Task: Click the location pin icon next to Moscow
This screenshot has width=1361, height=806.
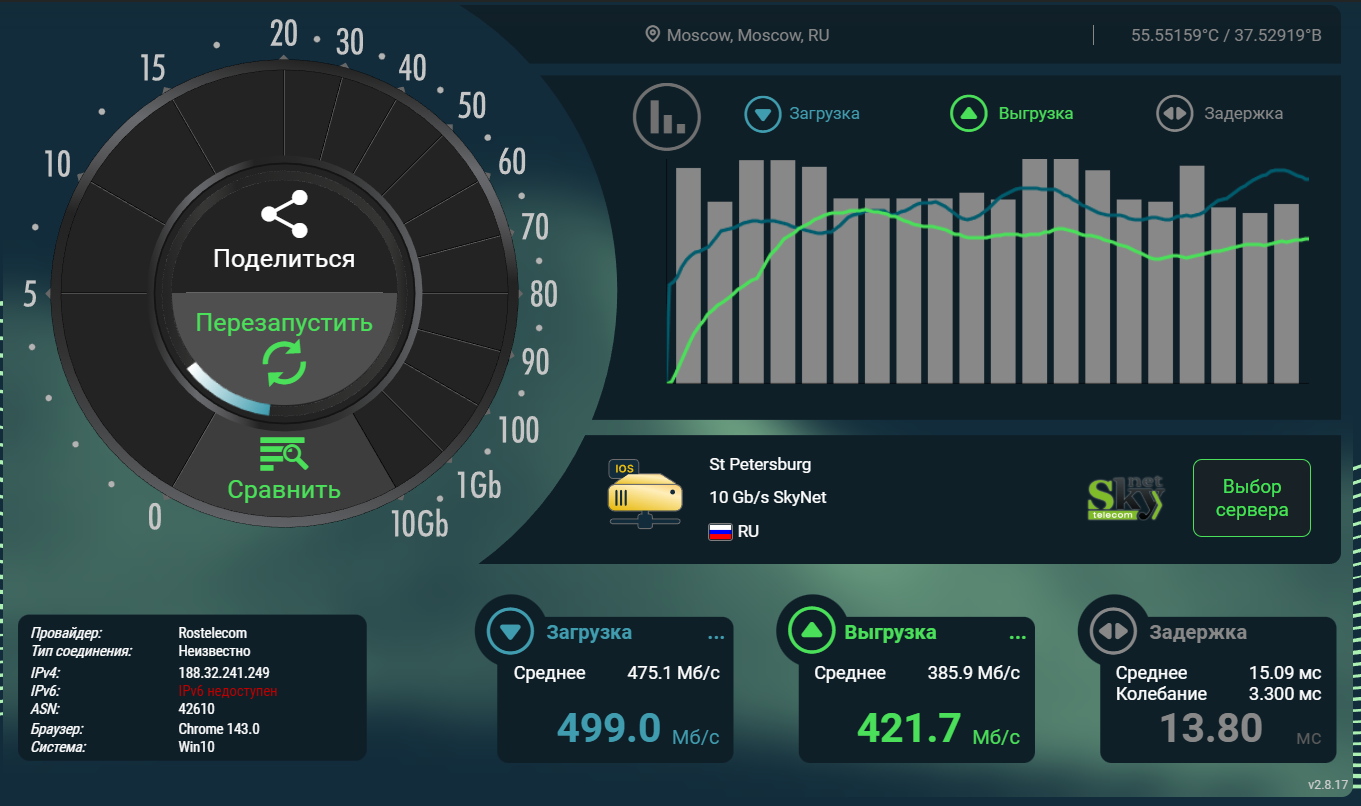Action: [x=652, y=35]
